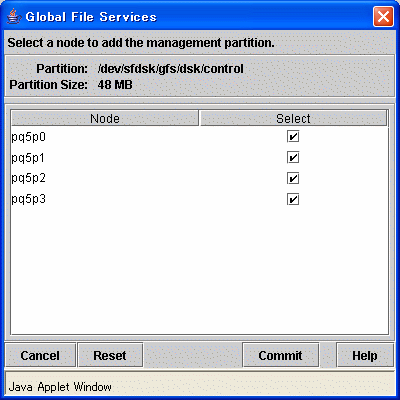This screenshot has width=400, height=400.
Task: Select the pq5p0 node row
Action: click(x=199, y=137)
